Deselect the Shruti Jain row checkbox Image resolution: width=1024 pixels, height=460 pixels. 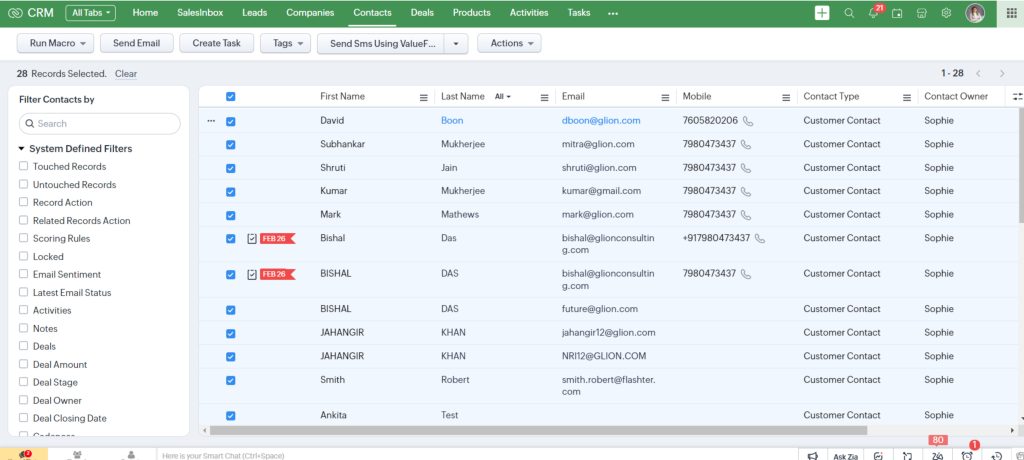231,168
